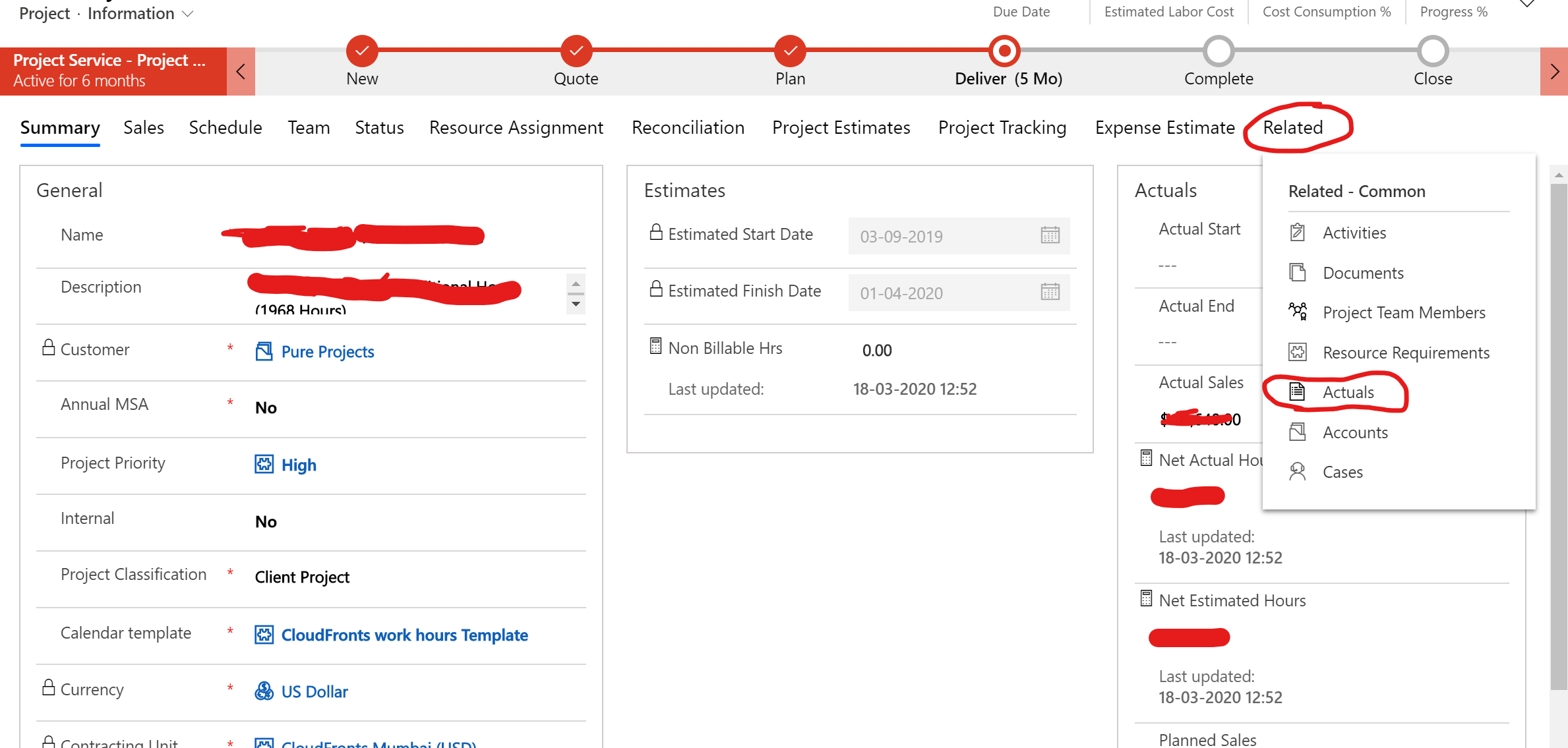This screenshot has height=748, width=1568.
Task: Switch to the Resource Assignment tab
Action: 516,127
